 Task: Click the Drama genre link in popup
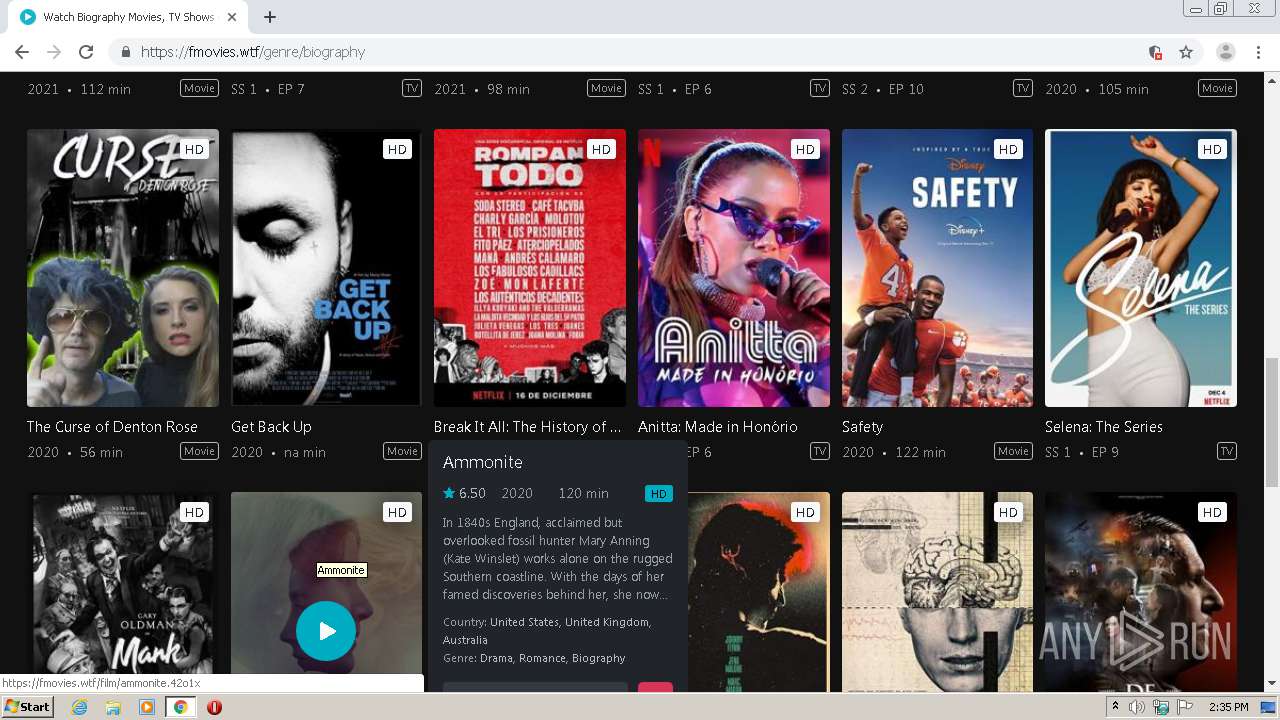click(496, 658)
